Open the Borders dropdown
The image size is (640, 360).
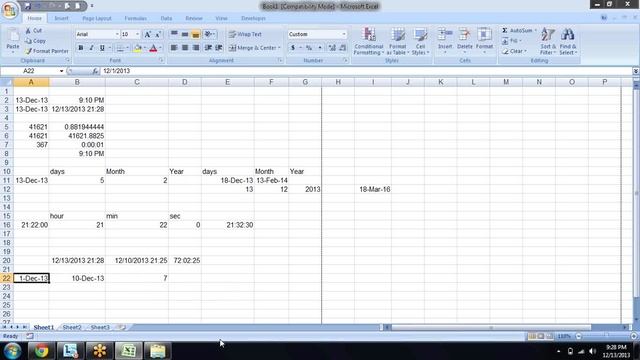click(127, 48)
